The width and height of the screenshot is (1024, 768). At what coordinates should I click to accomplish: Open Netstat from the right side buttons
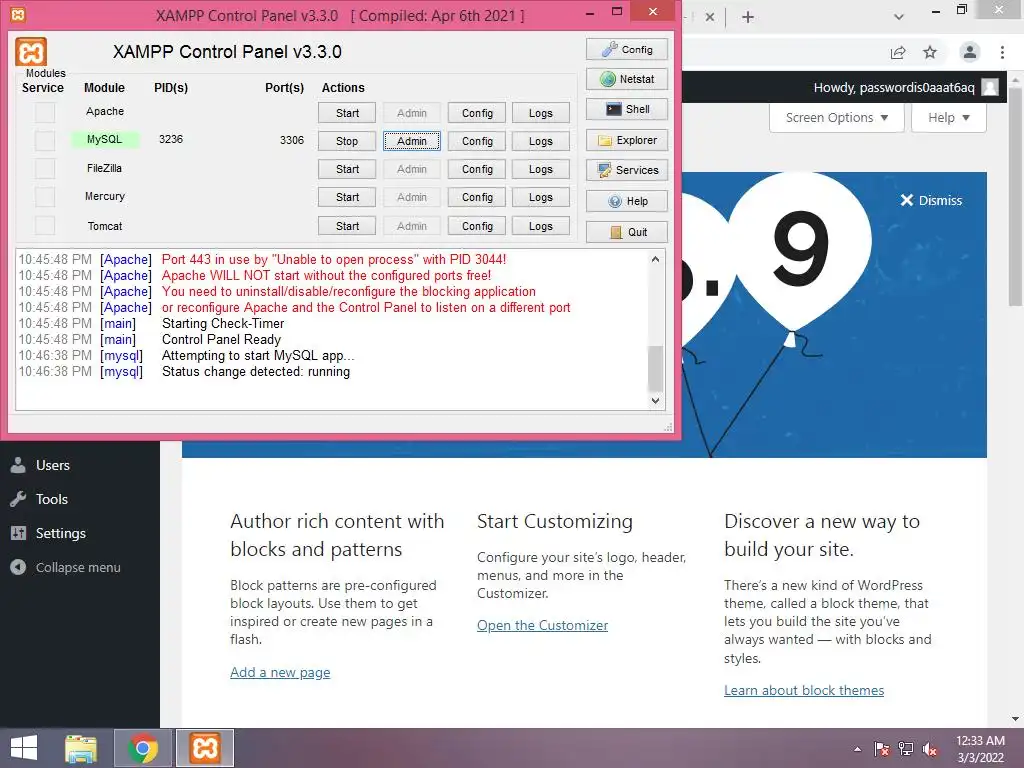[x=627, y=79]
